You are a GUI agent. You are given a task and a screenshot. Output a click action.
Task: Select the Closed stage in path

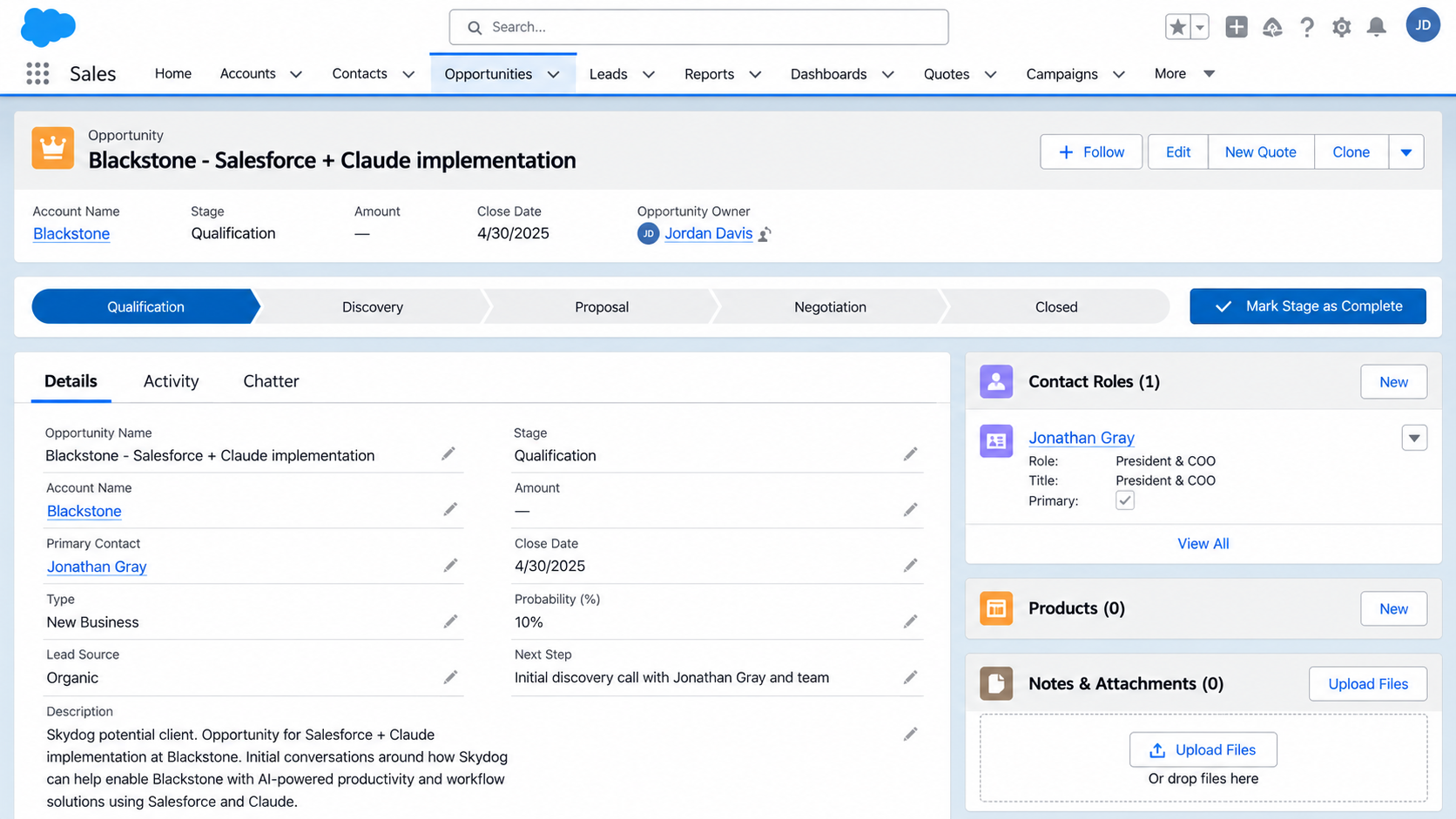1056,306
